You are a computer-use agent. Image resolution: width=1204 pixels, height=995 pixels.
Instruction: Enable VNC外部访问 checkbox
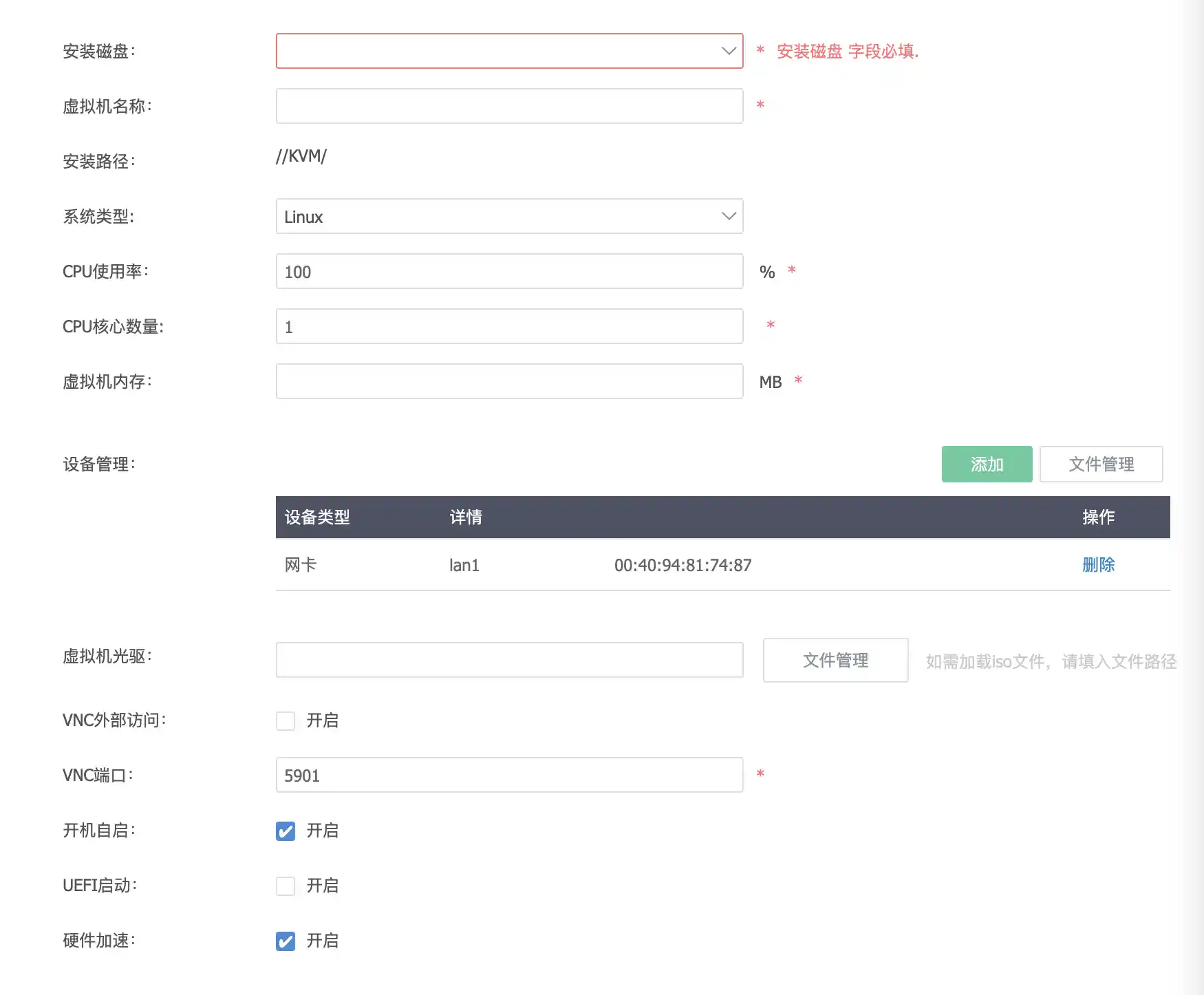286,720
